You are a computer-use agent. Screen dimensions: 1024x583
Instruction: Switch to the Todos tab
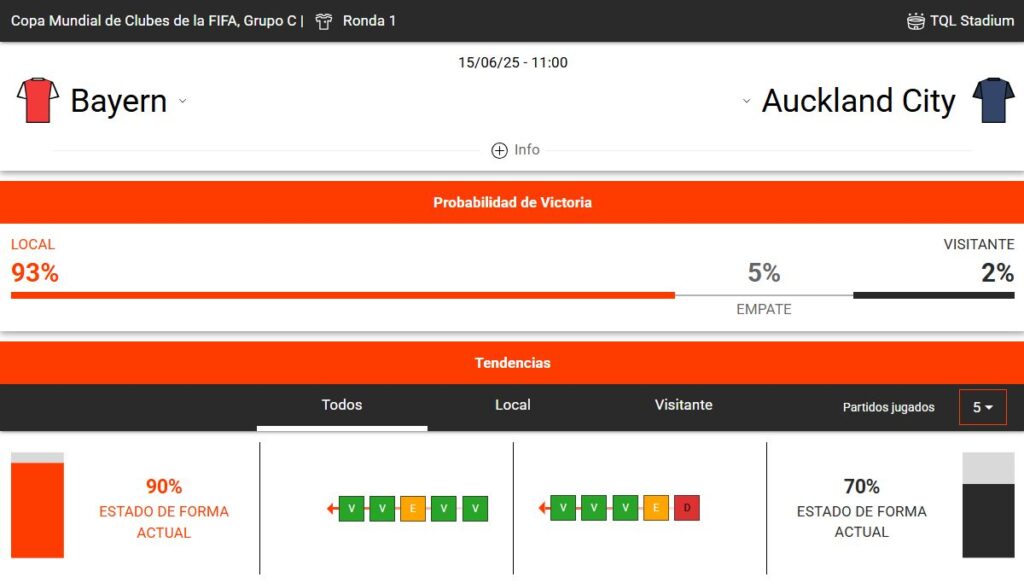click(x=342, y=405)
